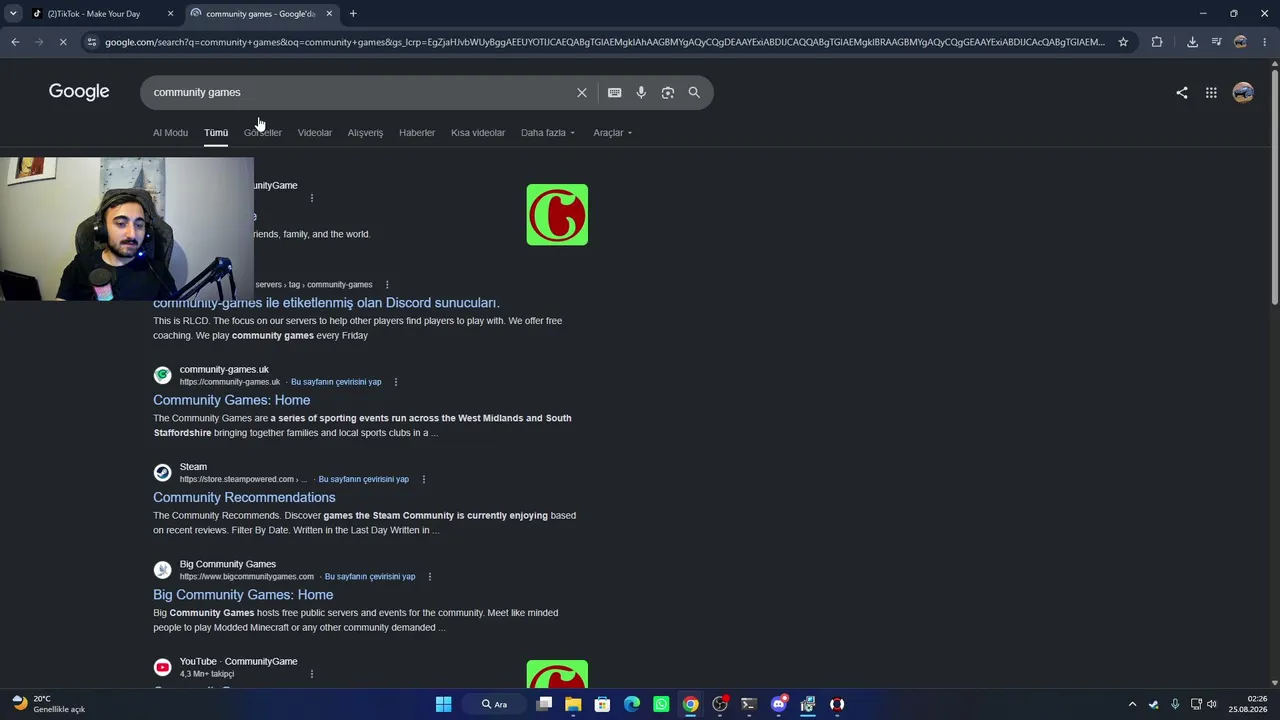Screen dimensions: 1280x720
Task: Bookmark this page with the star icon
Action: pyautogui.click(x=1123, y=42)
